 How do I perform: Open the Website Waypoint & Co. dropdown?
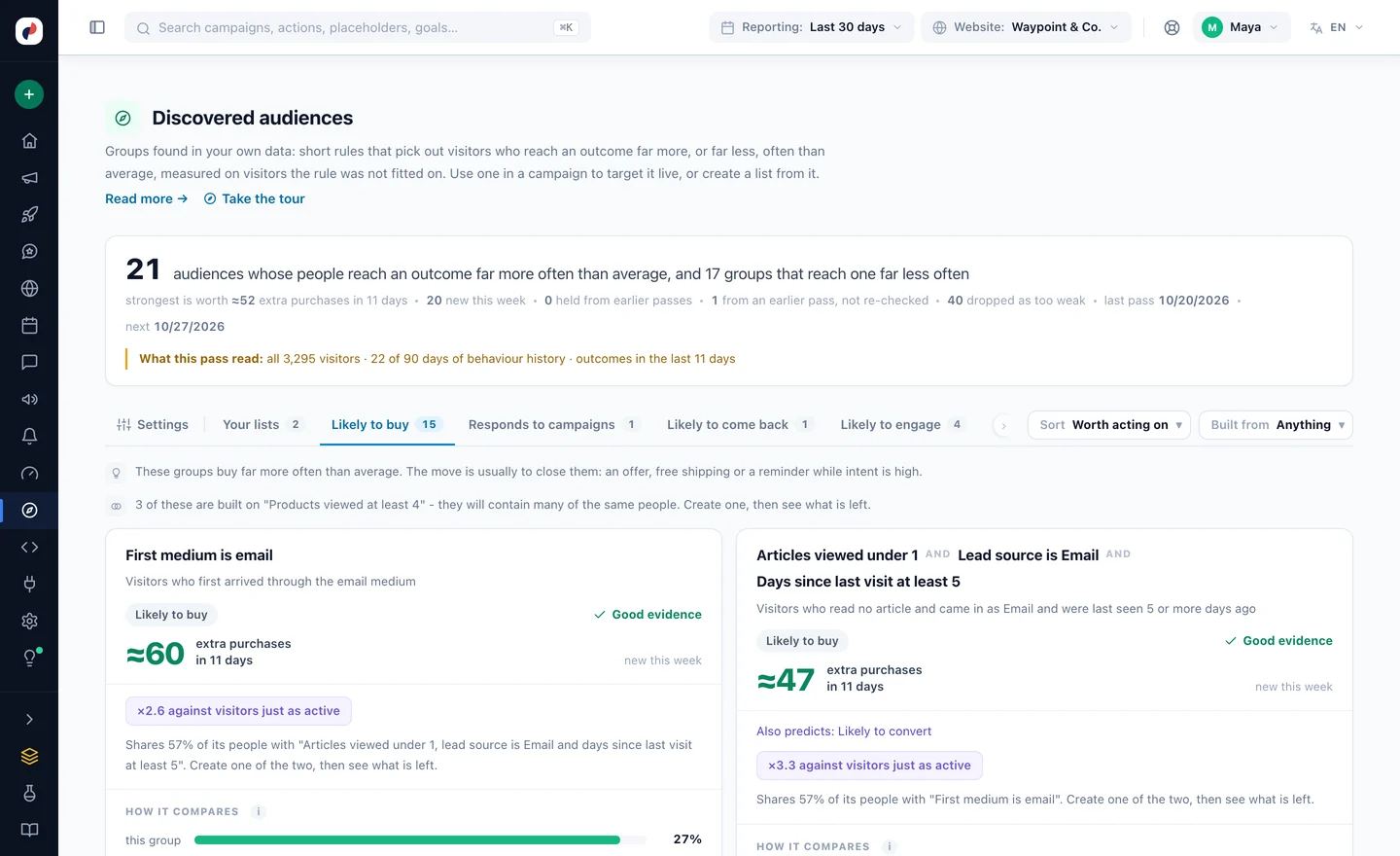(1026, 27)
